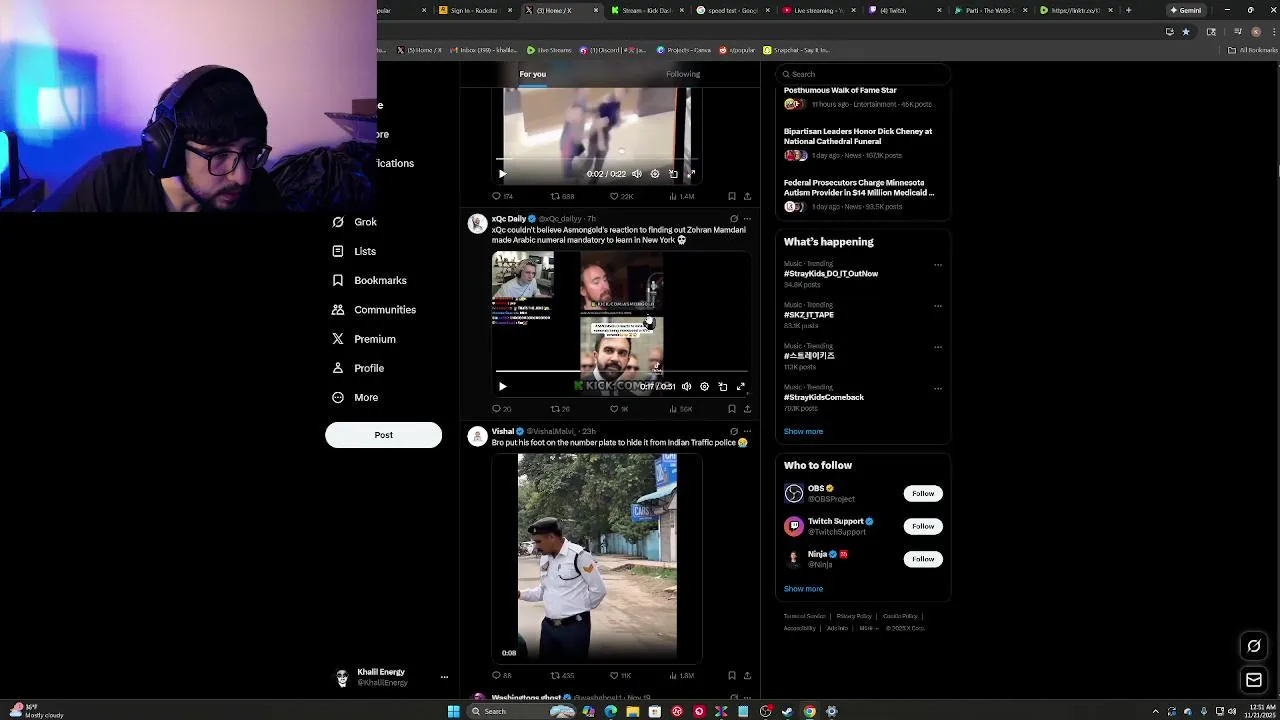Open more options on xQc Daily post
1280x720 pixels.
pos(747,219)
